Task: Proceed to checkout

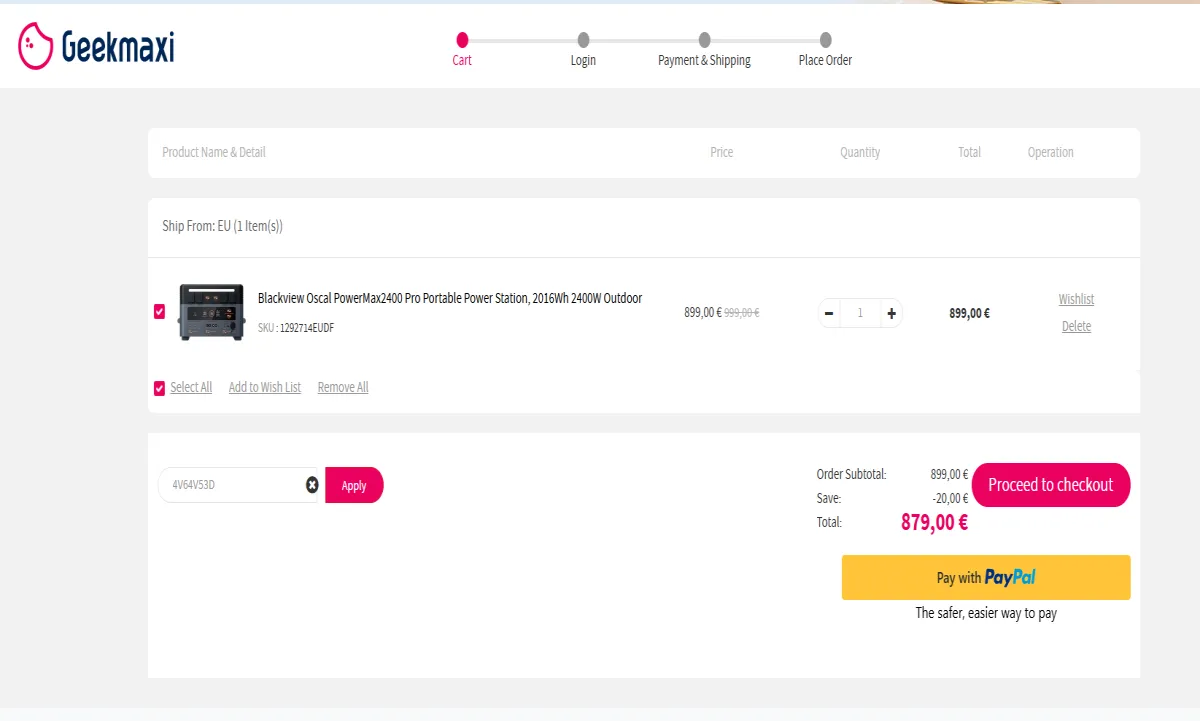Action: 1050,485
